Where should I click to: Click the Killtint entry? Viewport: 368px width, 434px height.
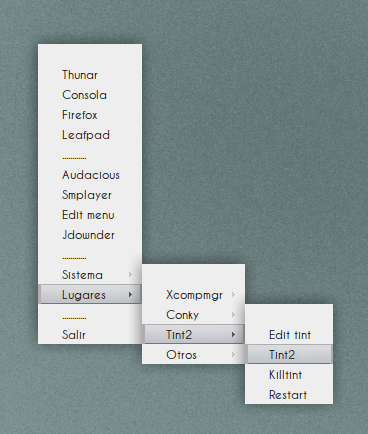point(289,374)
